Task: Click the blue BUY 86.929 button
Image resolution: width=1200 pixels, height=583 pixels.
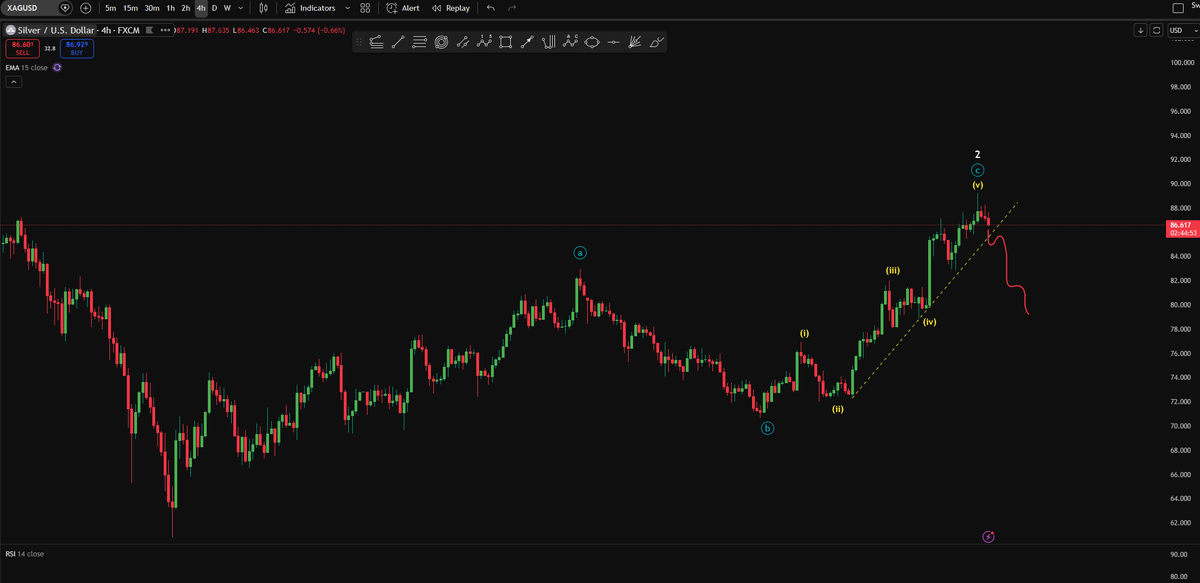Action: pyautogui.click(x=76, y=48)
